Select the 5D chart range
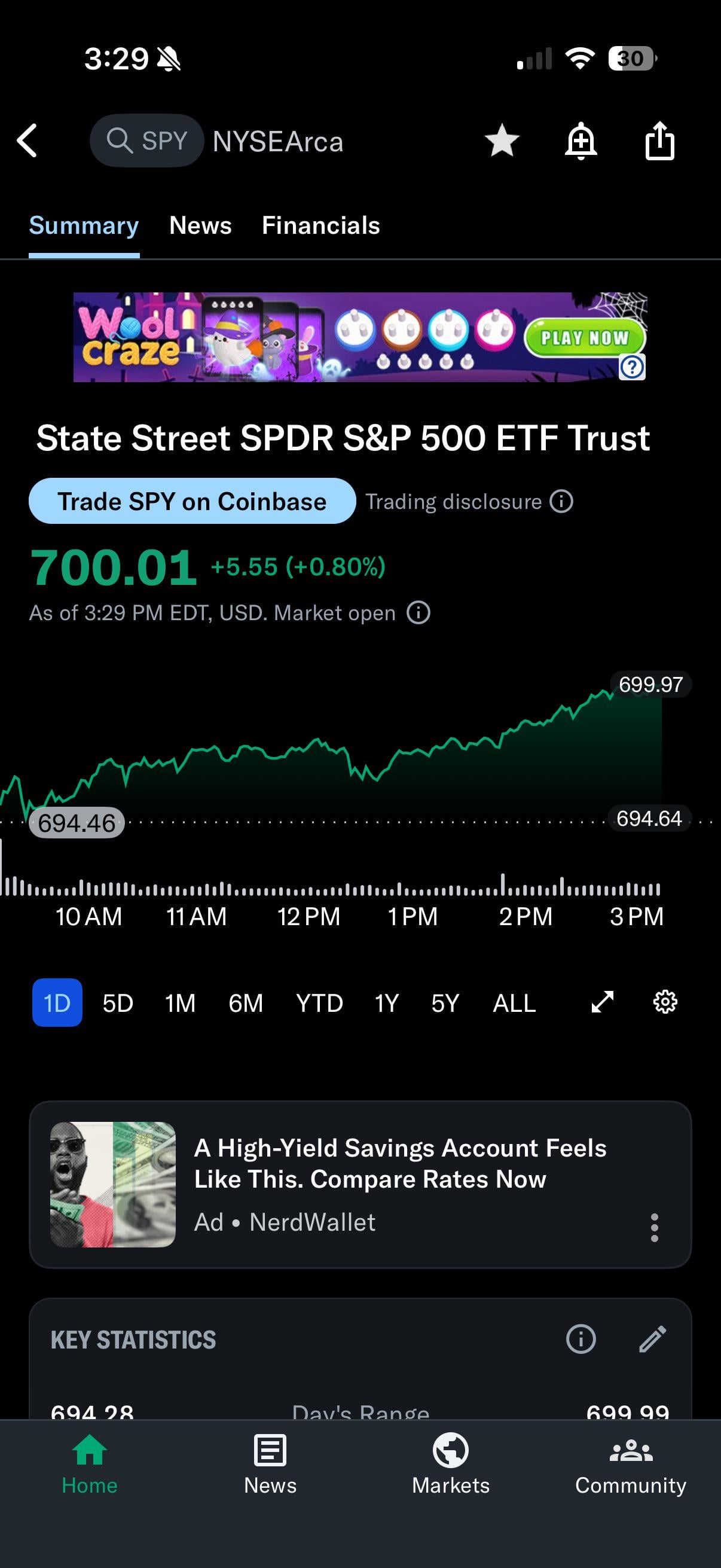The height and width of the screenshot is (1568, 721). click(x=117, y=1002)
